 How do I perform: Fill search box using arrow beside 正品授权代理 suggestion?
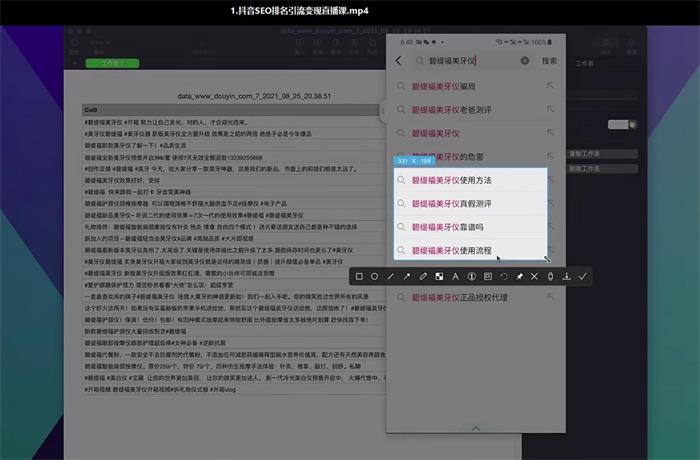coord(550,297)
